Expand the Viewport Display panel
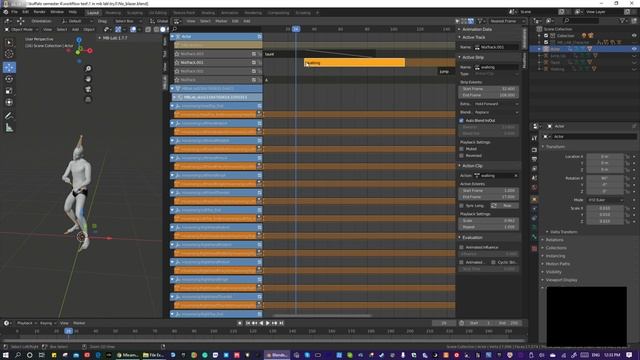This screenshot has height=360, width=640. pyautogui.click(x=560, y=280)
